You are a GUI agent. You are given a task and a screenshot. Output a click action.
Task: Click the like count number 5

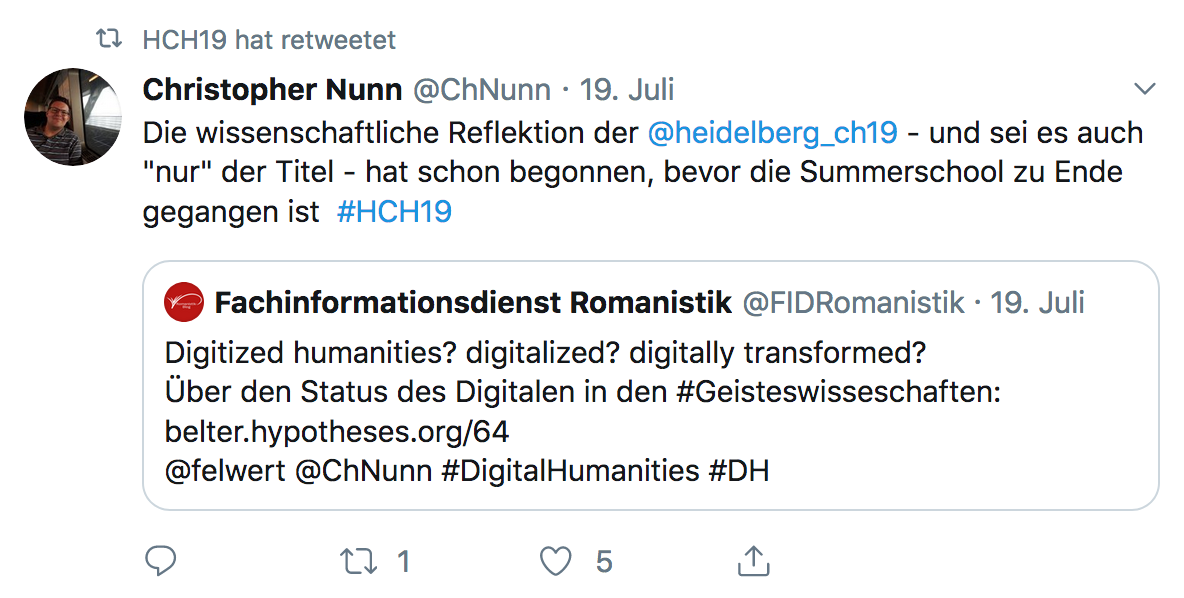click(x=604, y=562)
